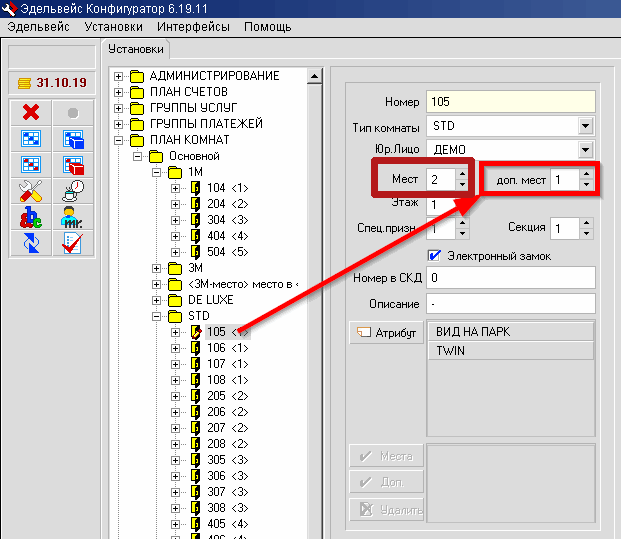Click the coffee cup with clock icon
This screenshot has width=621, height=539.
[72, 190]
